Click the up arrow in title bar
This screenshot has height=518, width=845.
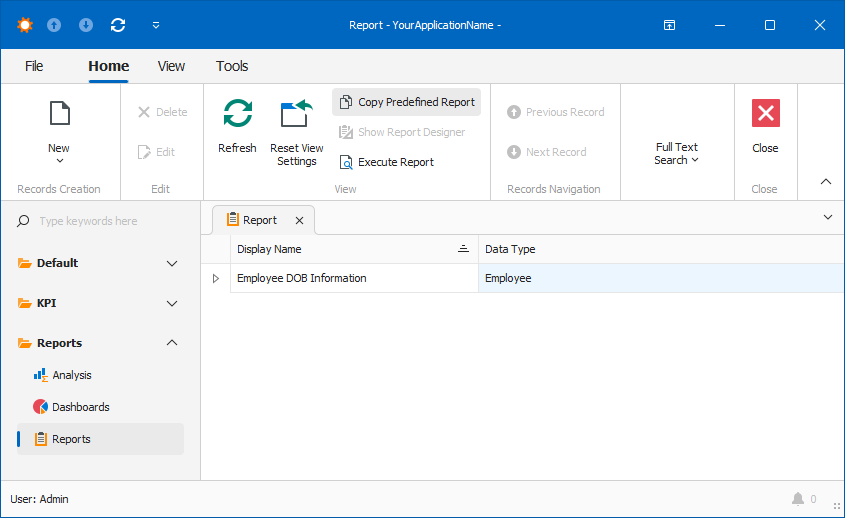pyautogui.click(x=54, y=25)
